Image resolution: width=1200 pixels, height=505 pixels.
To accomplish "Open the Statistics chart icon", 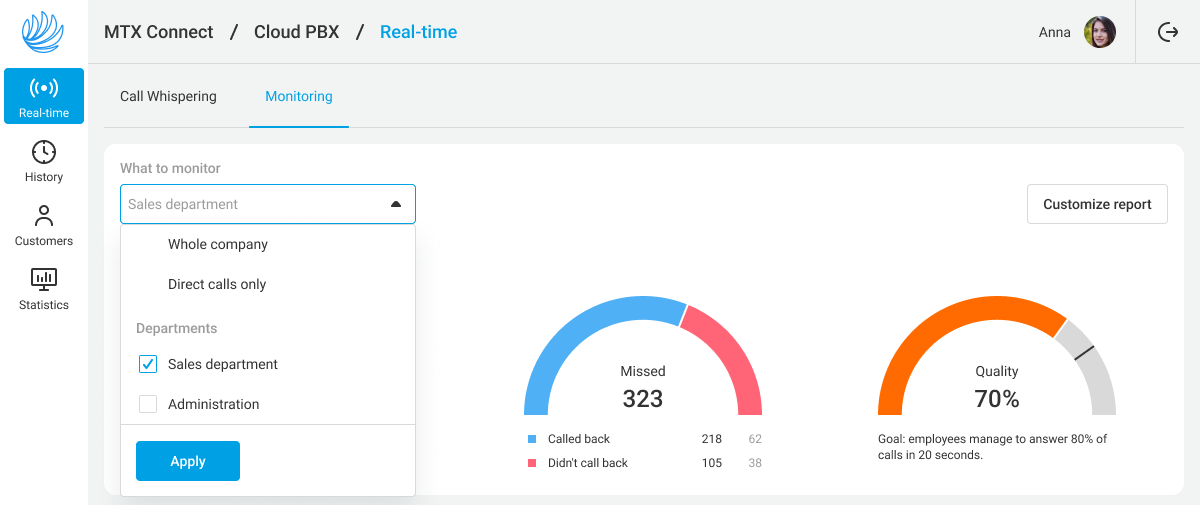I will point(44,279).
